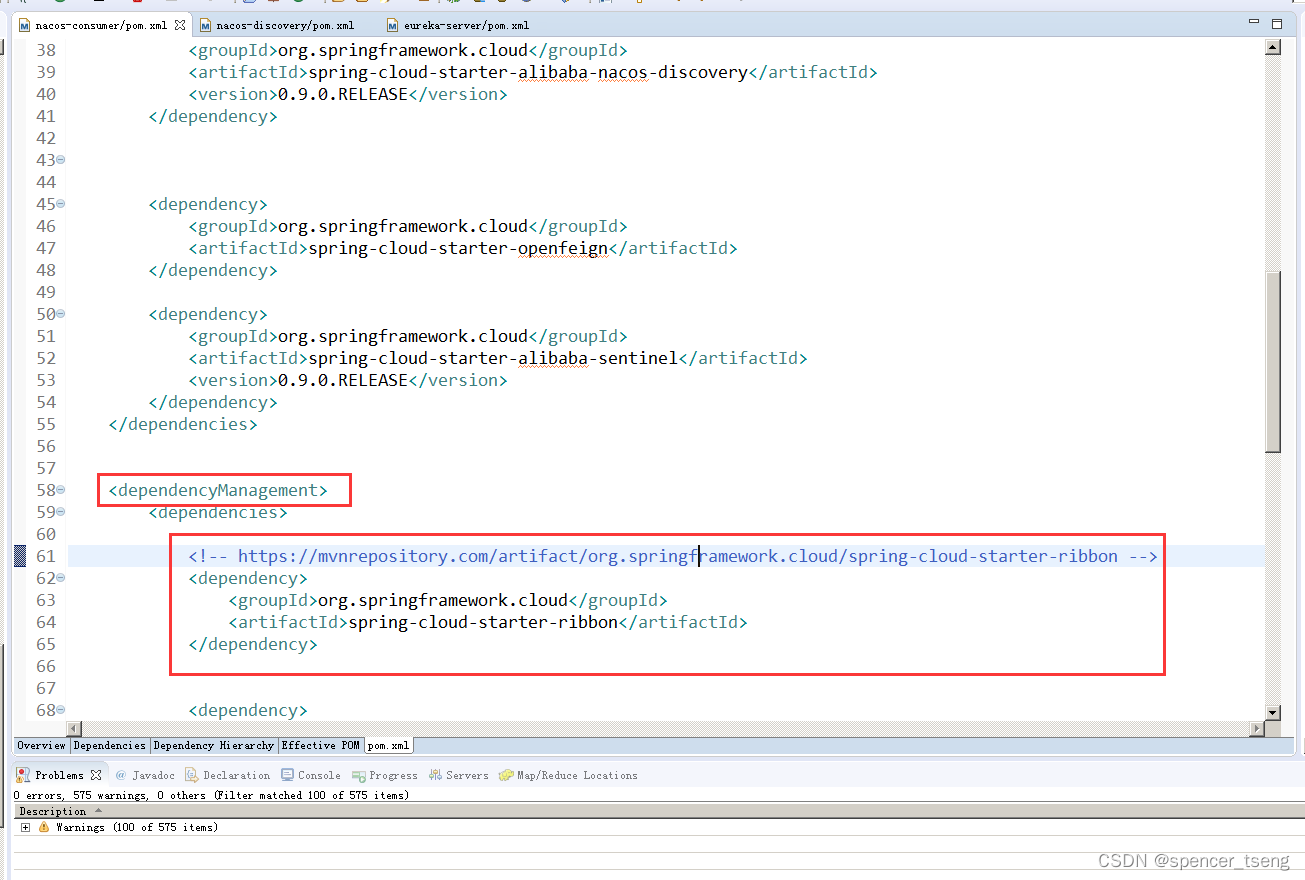1305x880 pixels.
Task: Collapse the fold at line 59
Action: (x=61, y=512)
